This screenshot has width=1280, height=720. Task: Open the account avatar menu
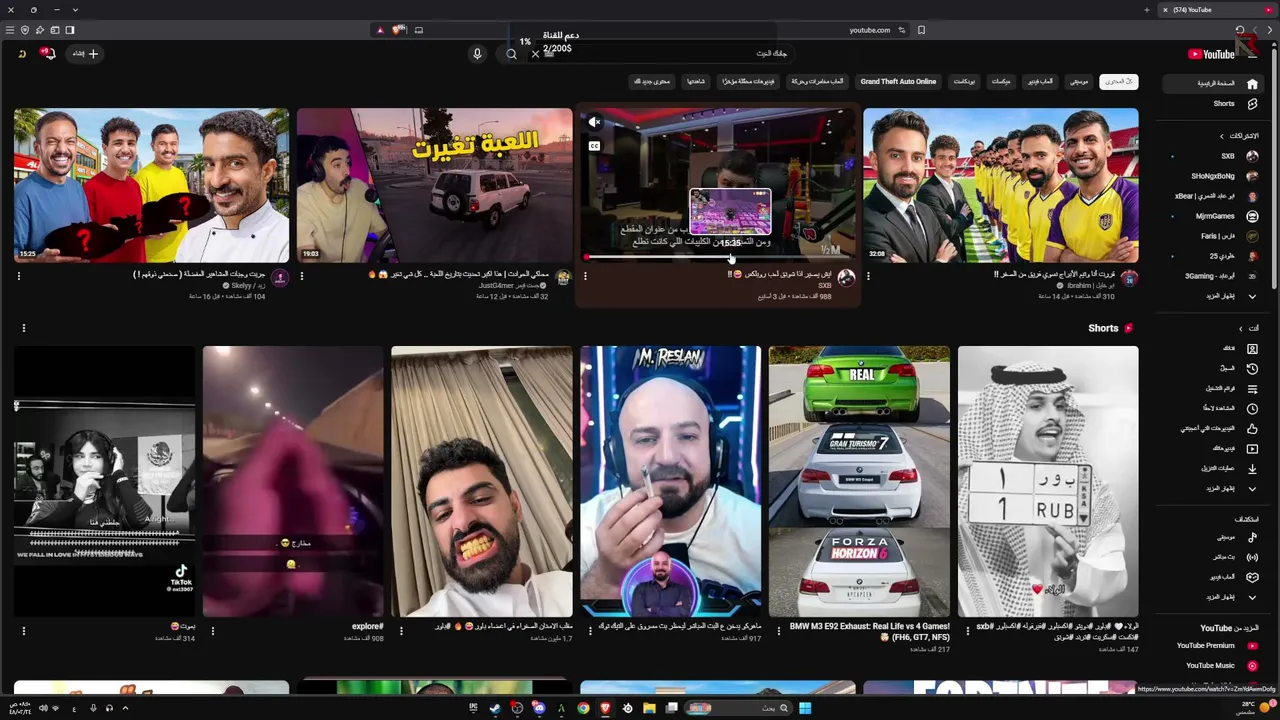[x=21, y=54]
